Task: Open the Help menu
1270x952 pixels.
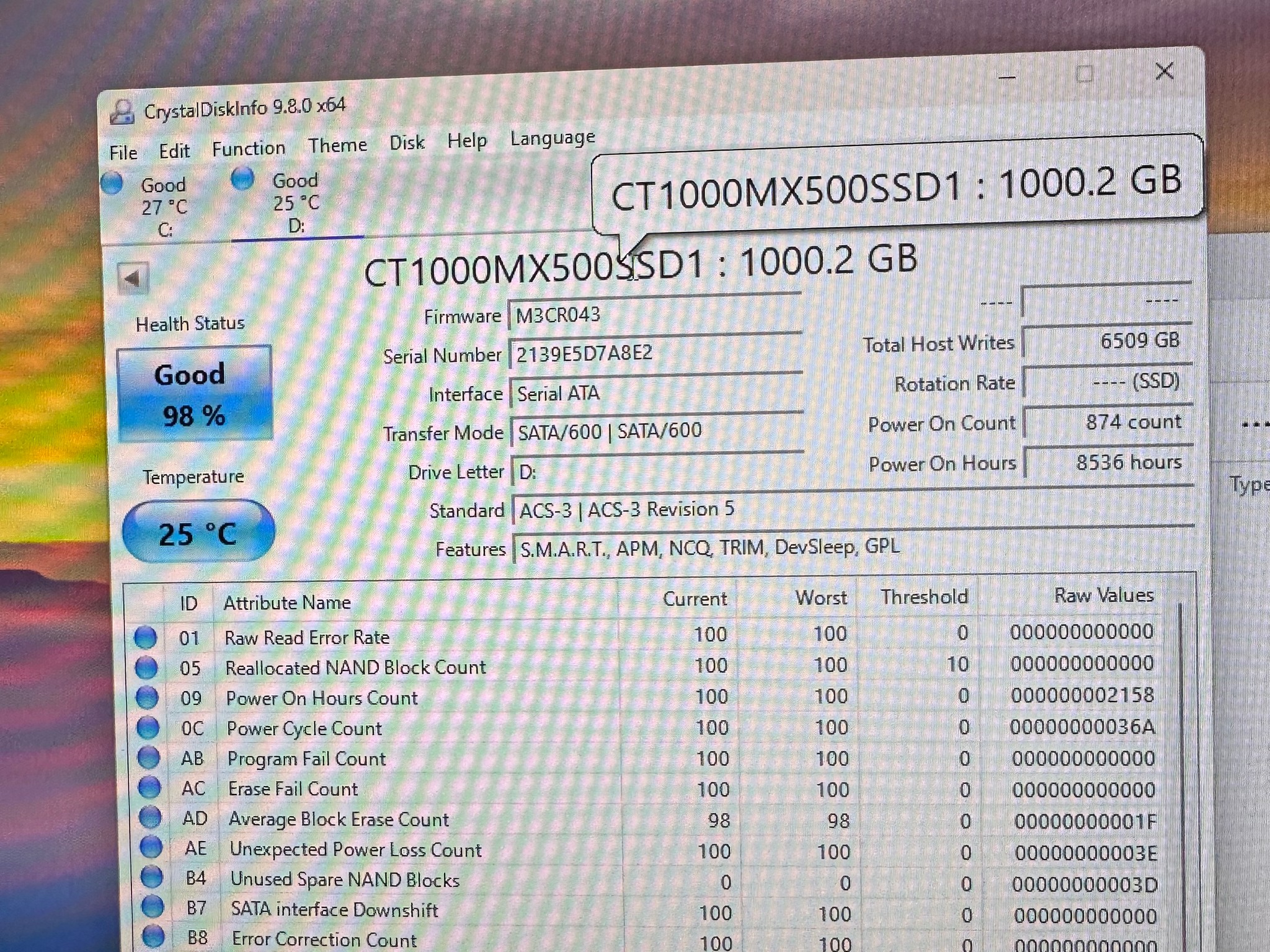Action: point(467,141)
